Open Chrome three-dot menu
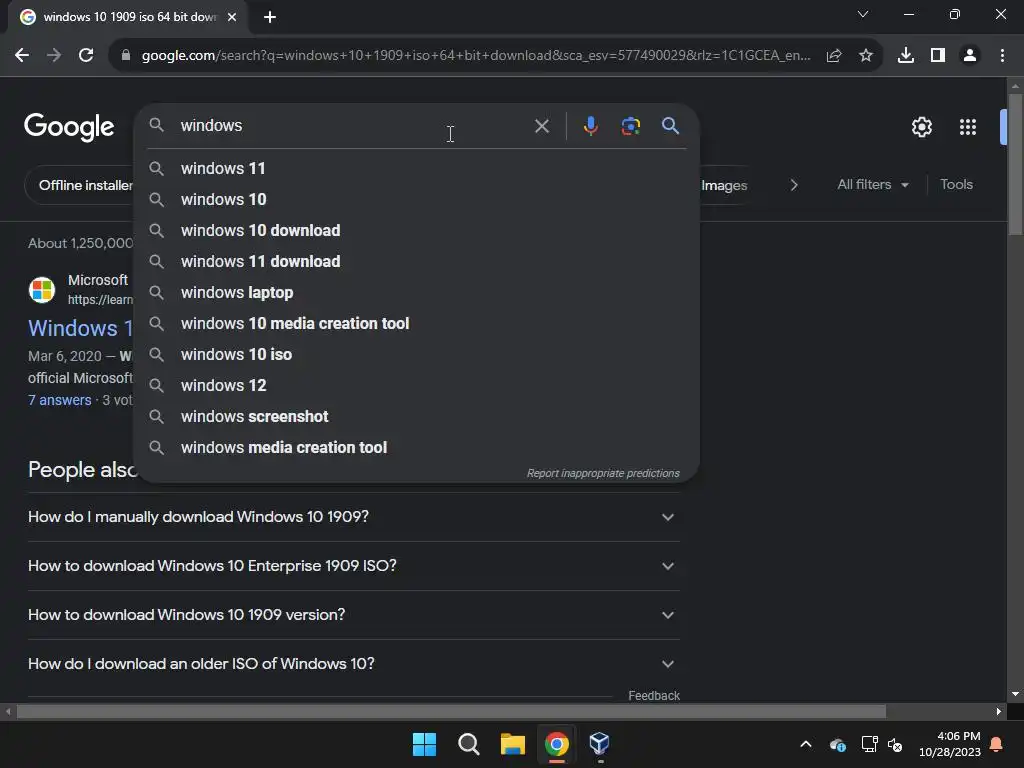The width and height of the screenshot is (1024, 768). pyautogui.click(x=1002, y=56)
